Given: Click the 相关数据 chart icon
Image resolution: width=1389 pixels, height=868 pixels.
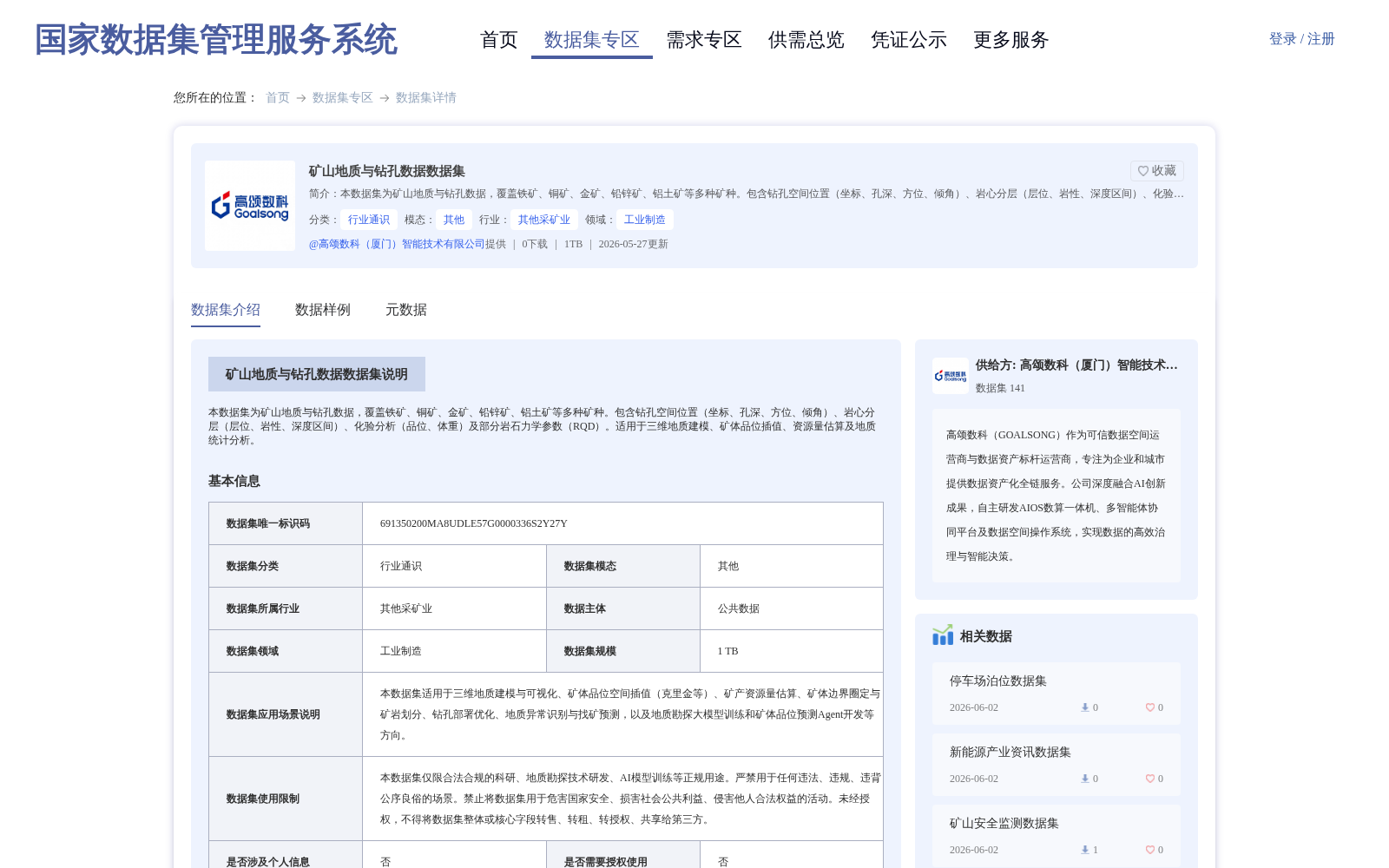Looking at the screenshot, I should (x=943, y=635).
